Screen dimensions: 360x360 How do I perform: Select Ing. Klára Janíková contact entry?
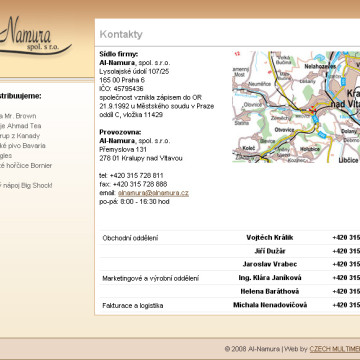point(270,278)
